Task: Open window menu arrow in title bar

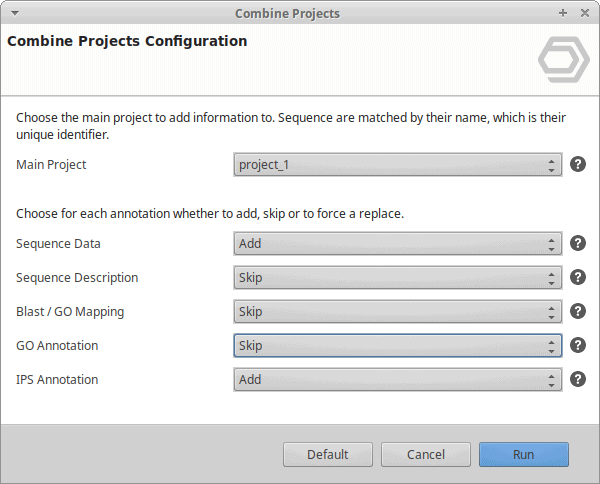Action: pos(15,13)
